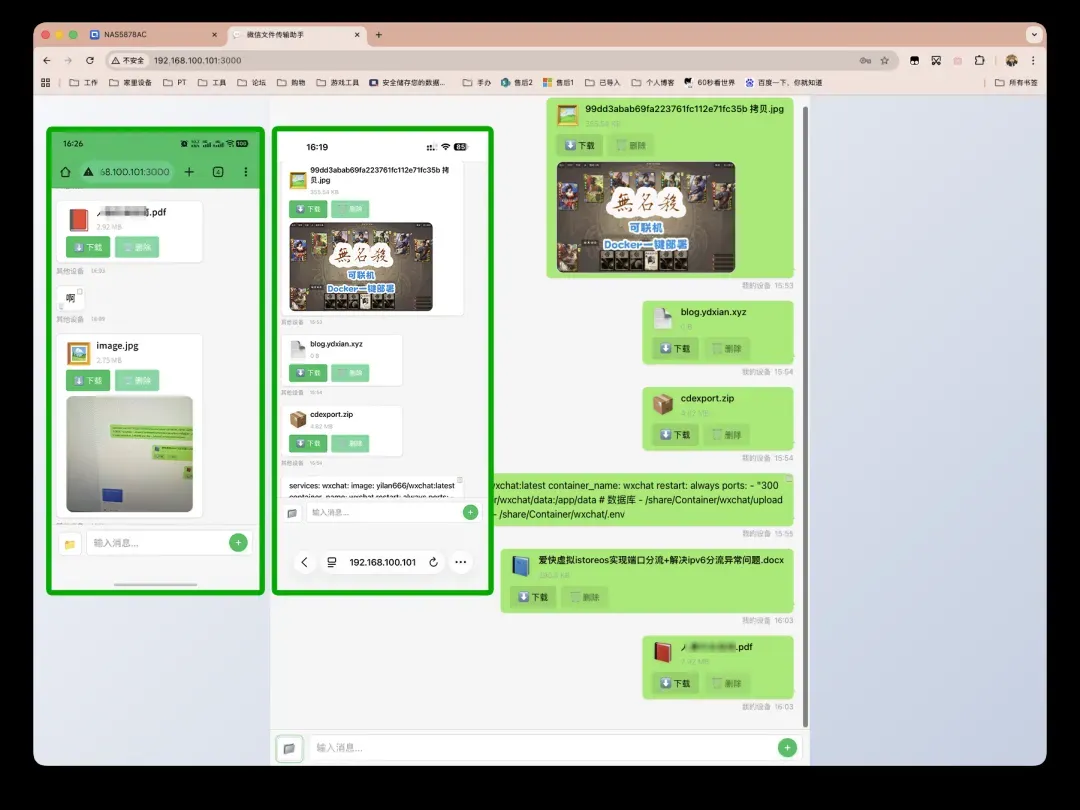Download blog.ydxian.xyz in main chat
The height and width of the screenshot is (810, 1080).
tap(675, 349)
